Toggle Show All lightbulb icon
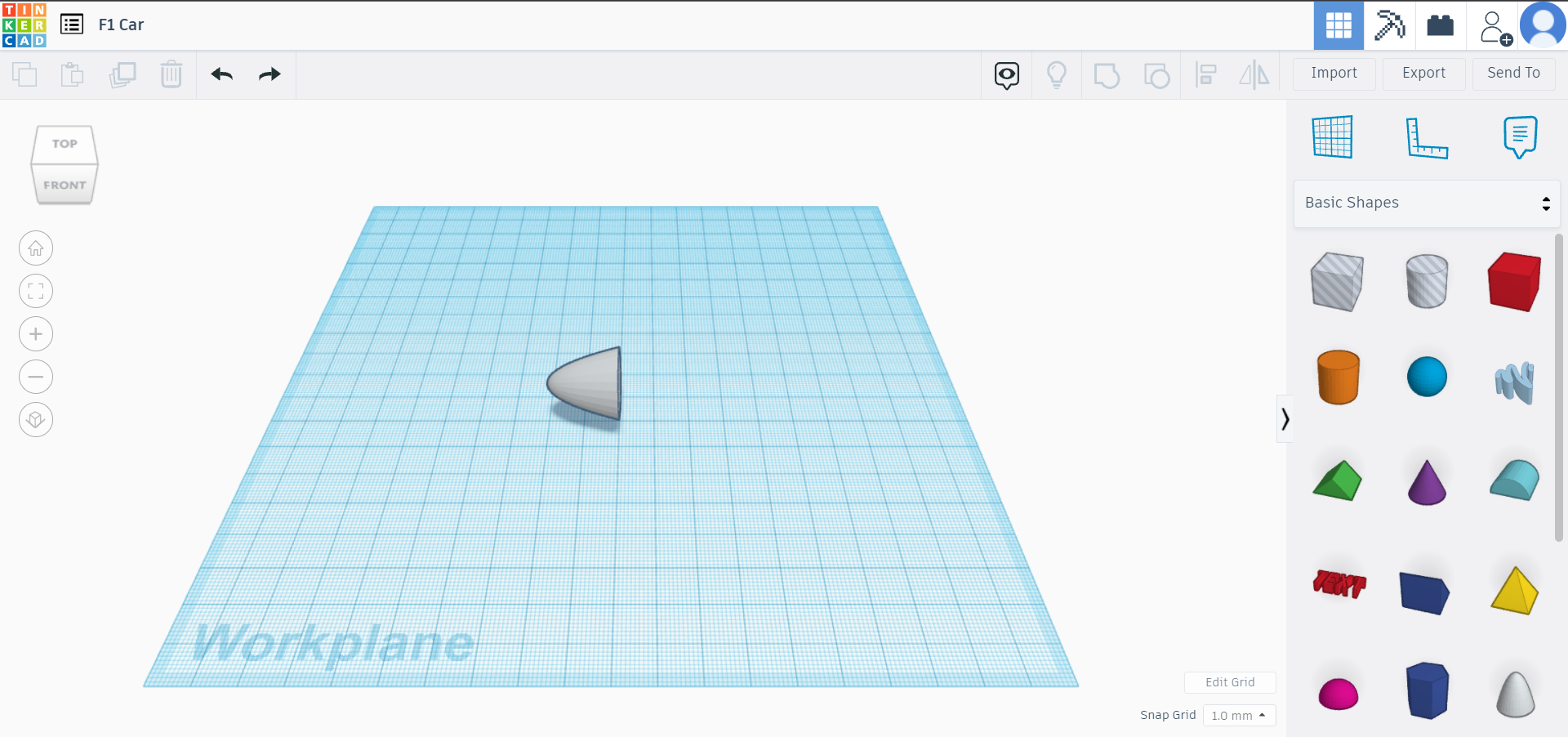 pyautogui.click(x=1057, y=75)
